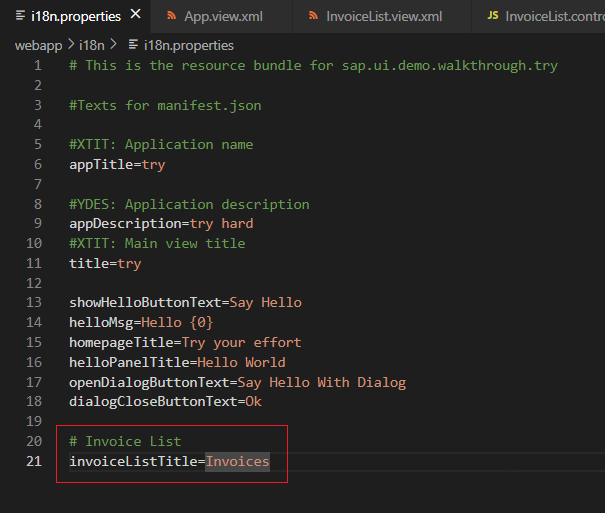Click the highlighted 'Invoices' value
Viewport: 605px width, 513px height.
click(237, 462)
